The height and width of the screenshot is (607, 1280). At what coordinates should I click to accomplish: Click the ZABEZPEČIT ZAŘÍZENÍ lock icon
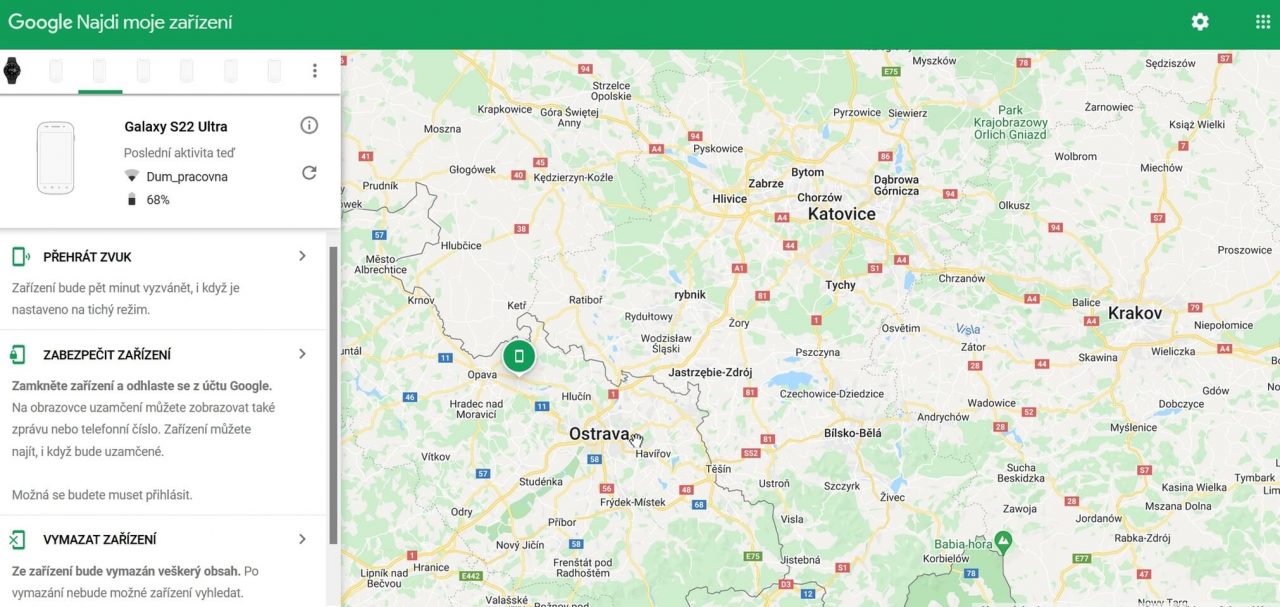(x=18, y=354)
